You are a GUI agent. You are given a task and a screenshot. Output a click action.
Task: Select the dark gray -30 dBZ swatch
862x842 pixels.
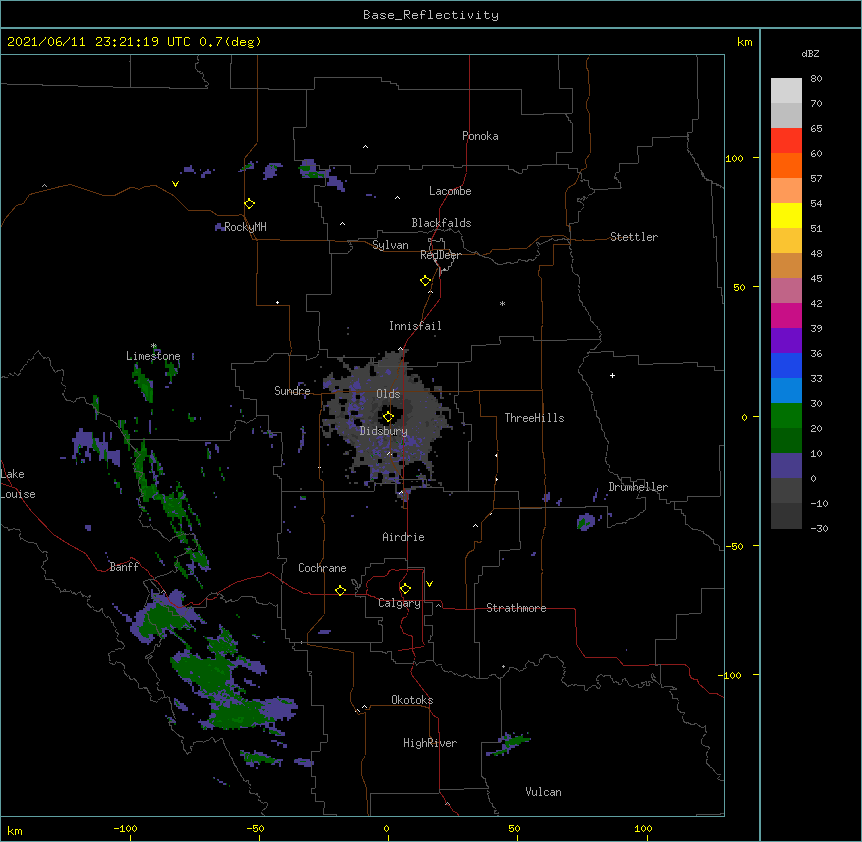[x=786, y=516]
